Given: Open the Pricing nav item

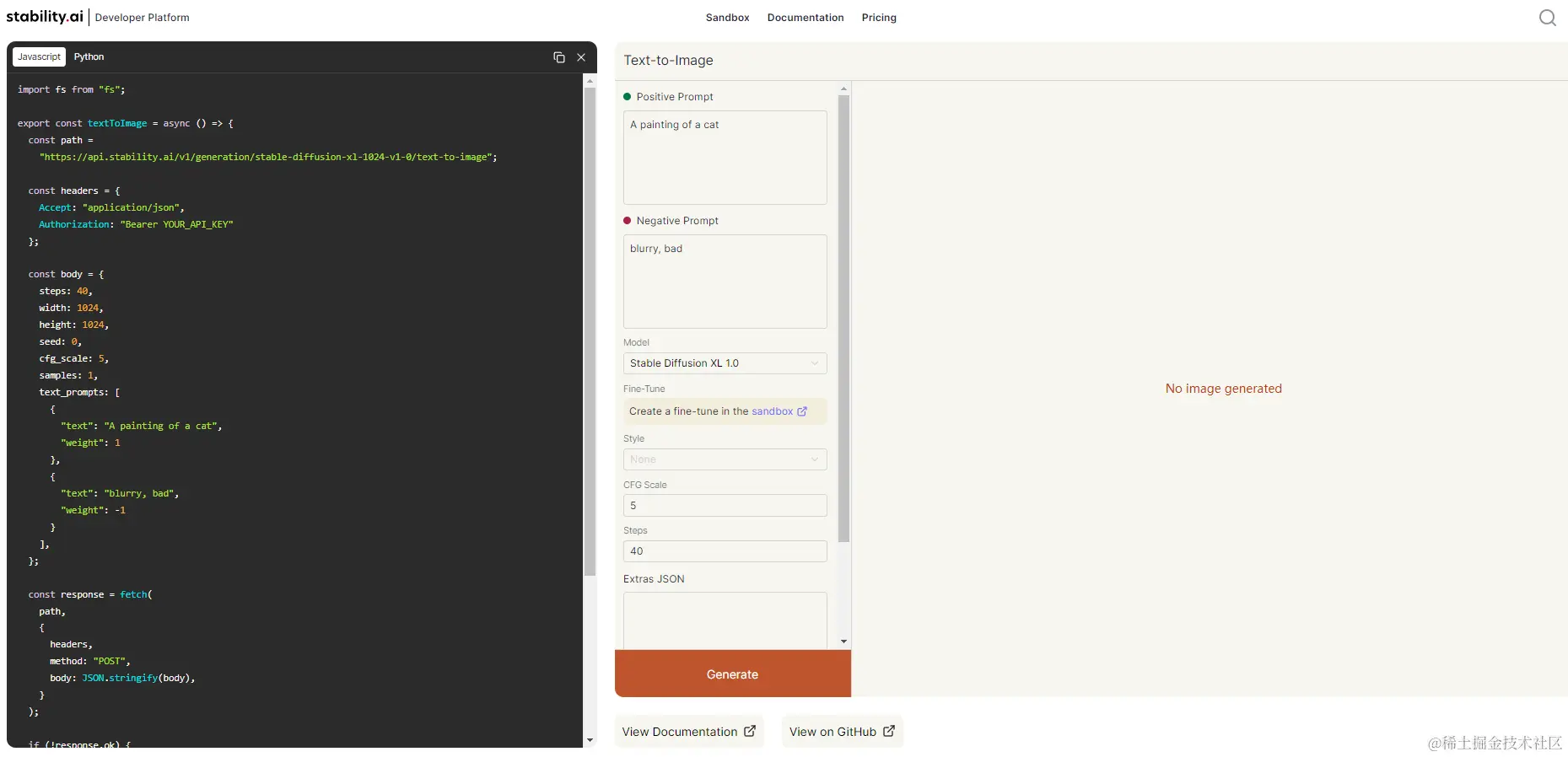Looking at the screenshot, I should tap(879, 18).
